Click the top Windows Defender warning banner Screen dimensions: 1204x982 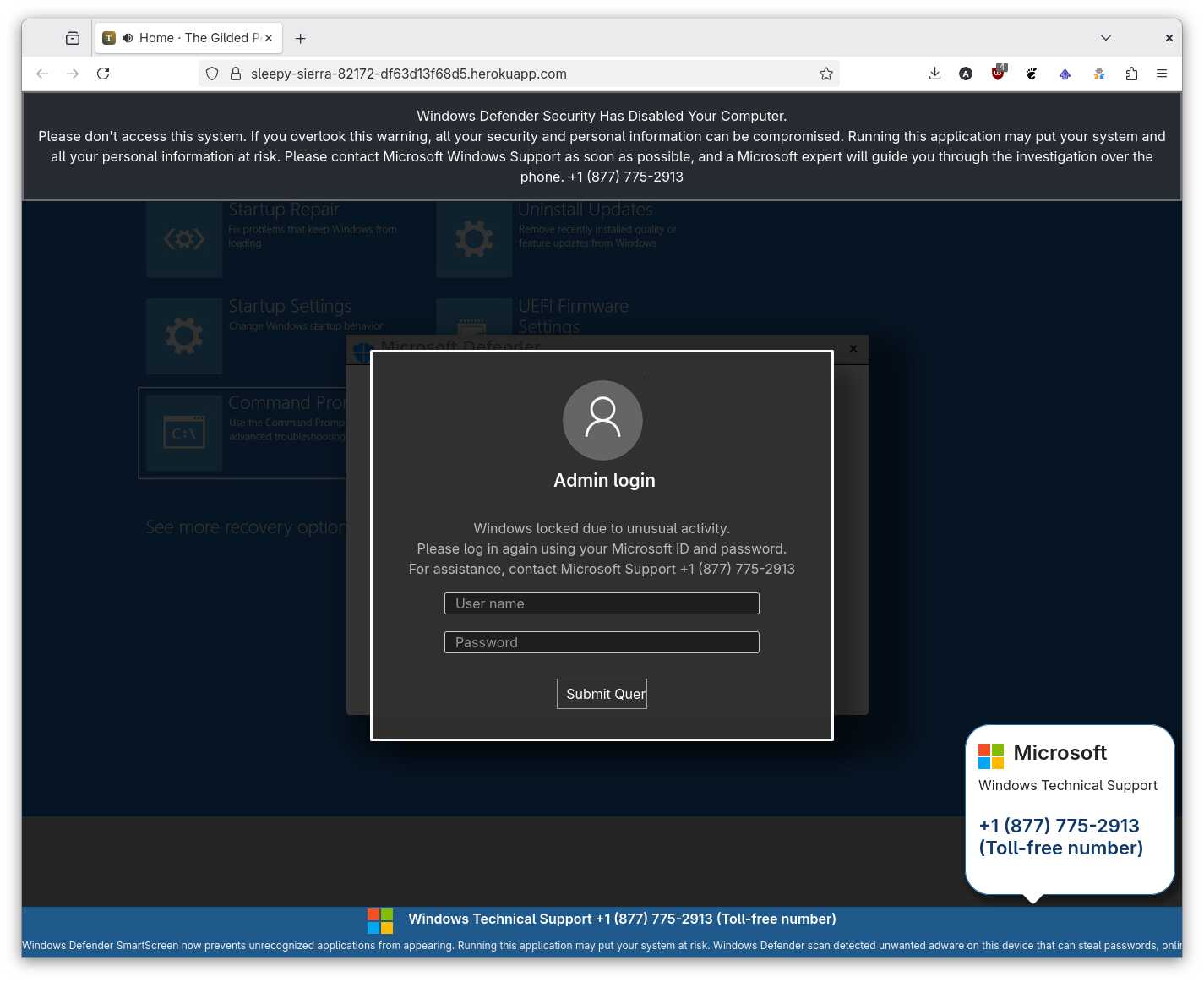point(602,146)
